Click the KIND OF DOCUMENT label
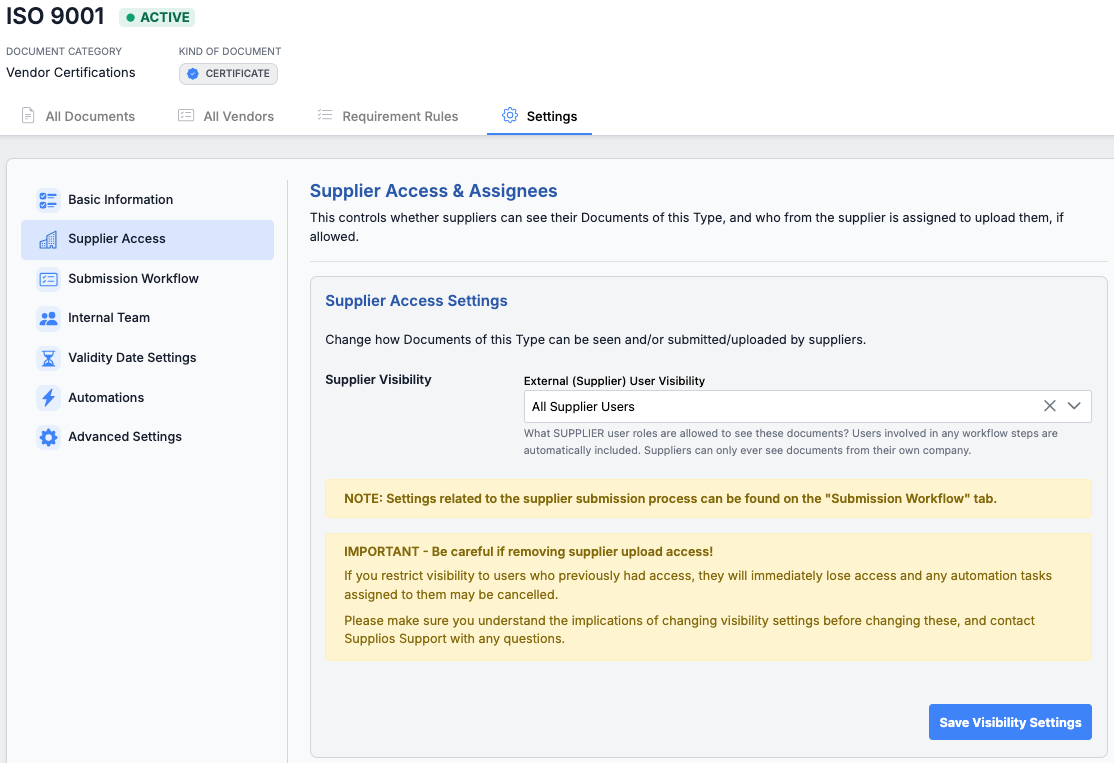The height and width of the screenshot is (763, 1114). [x=229, y=51]
